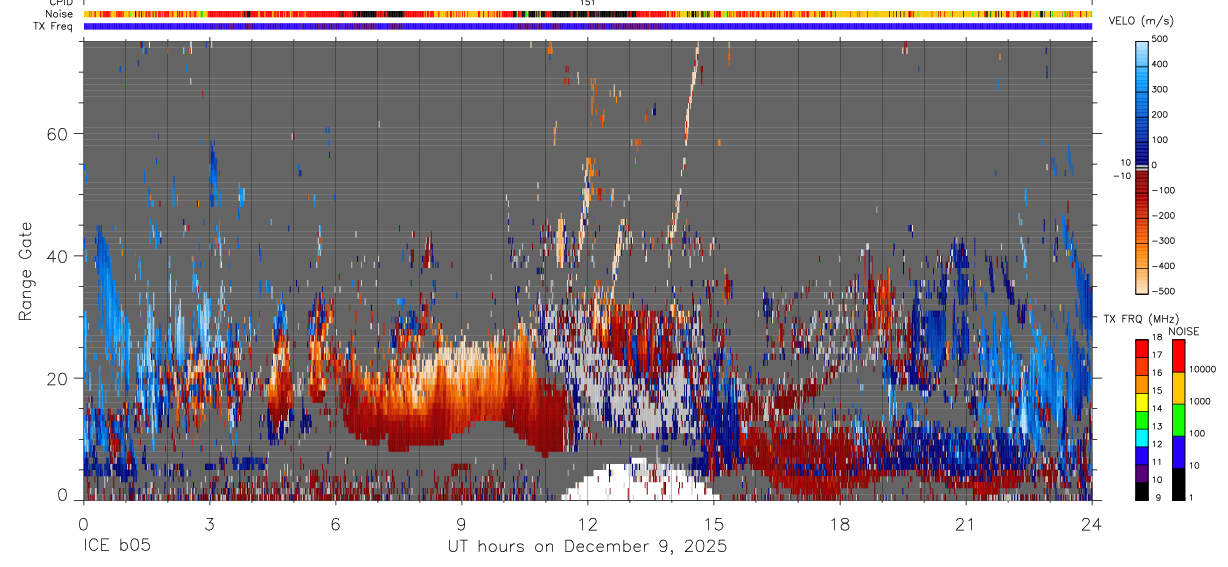Click the −400 label on velocity colorbar
The width and height of the screenshot is (1228, 567).
(x=1165, y=266)
